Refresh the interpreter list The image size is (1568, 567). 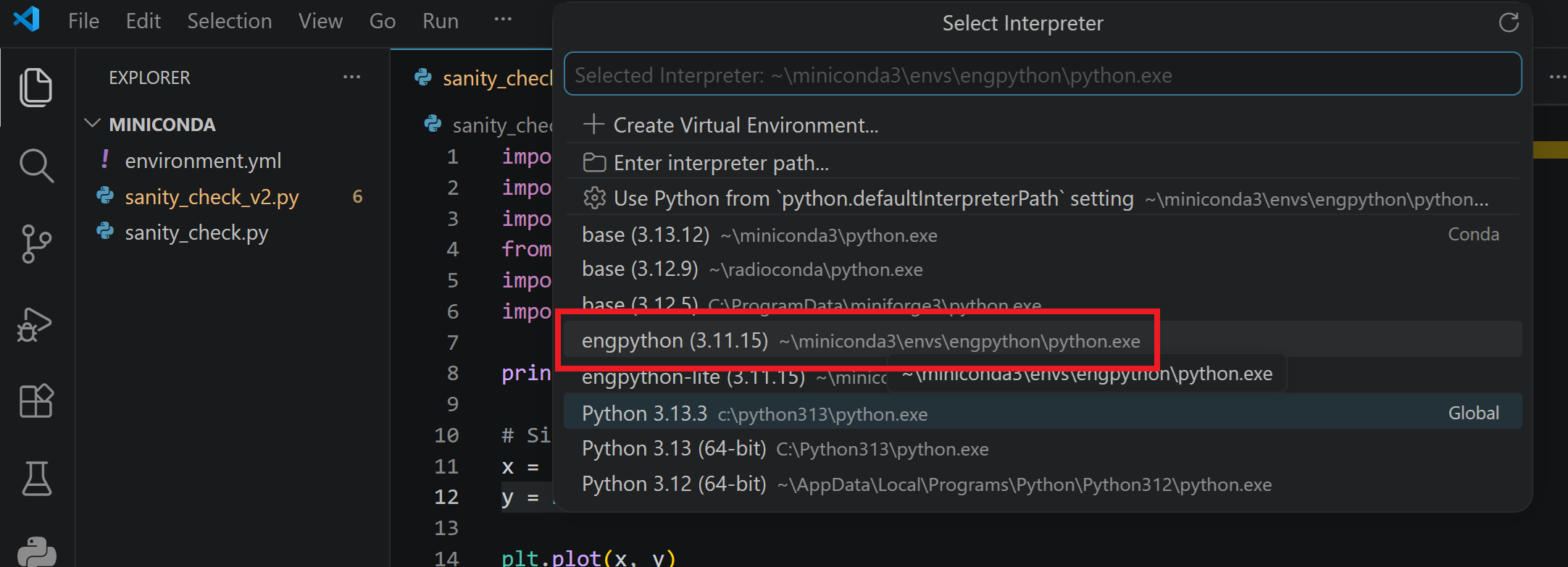tap(1509, 22)
